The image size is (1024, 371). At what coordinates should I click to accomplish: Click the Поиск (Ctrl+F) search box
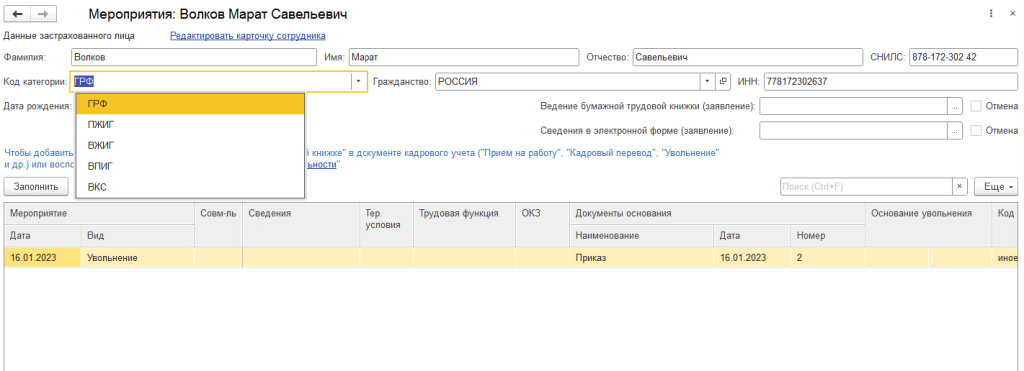866,186
